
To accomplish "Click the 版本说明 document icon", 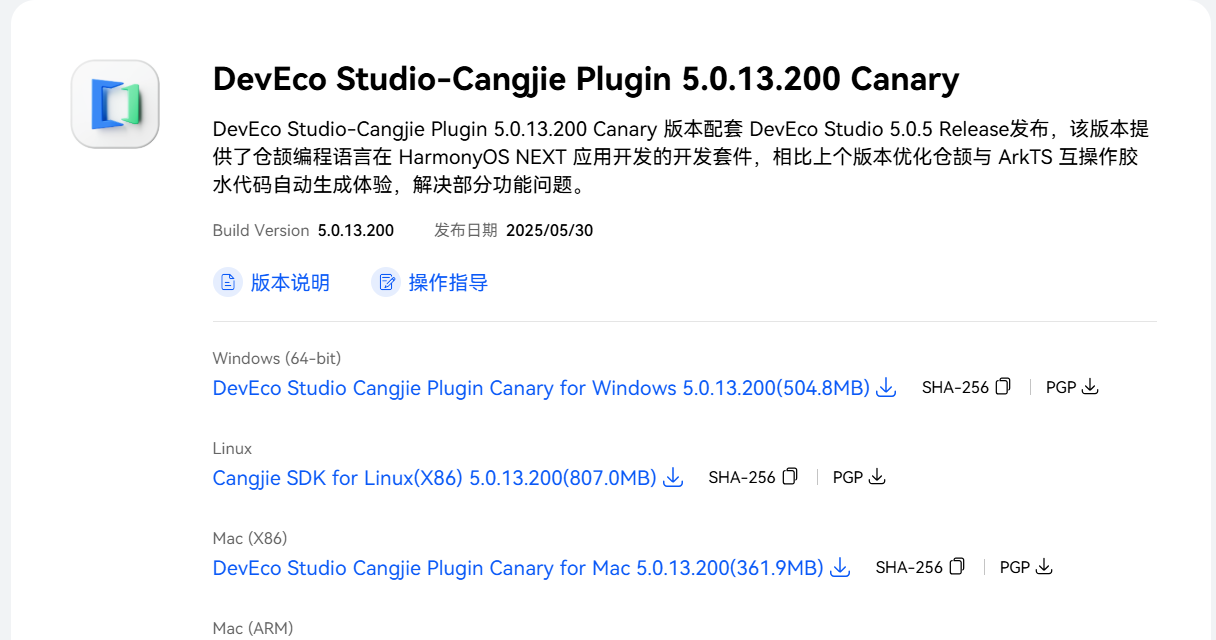I will click(228, 283).
